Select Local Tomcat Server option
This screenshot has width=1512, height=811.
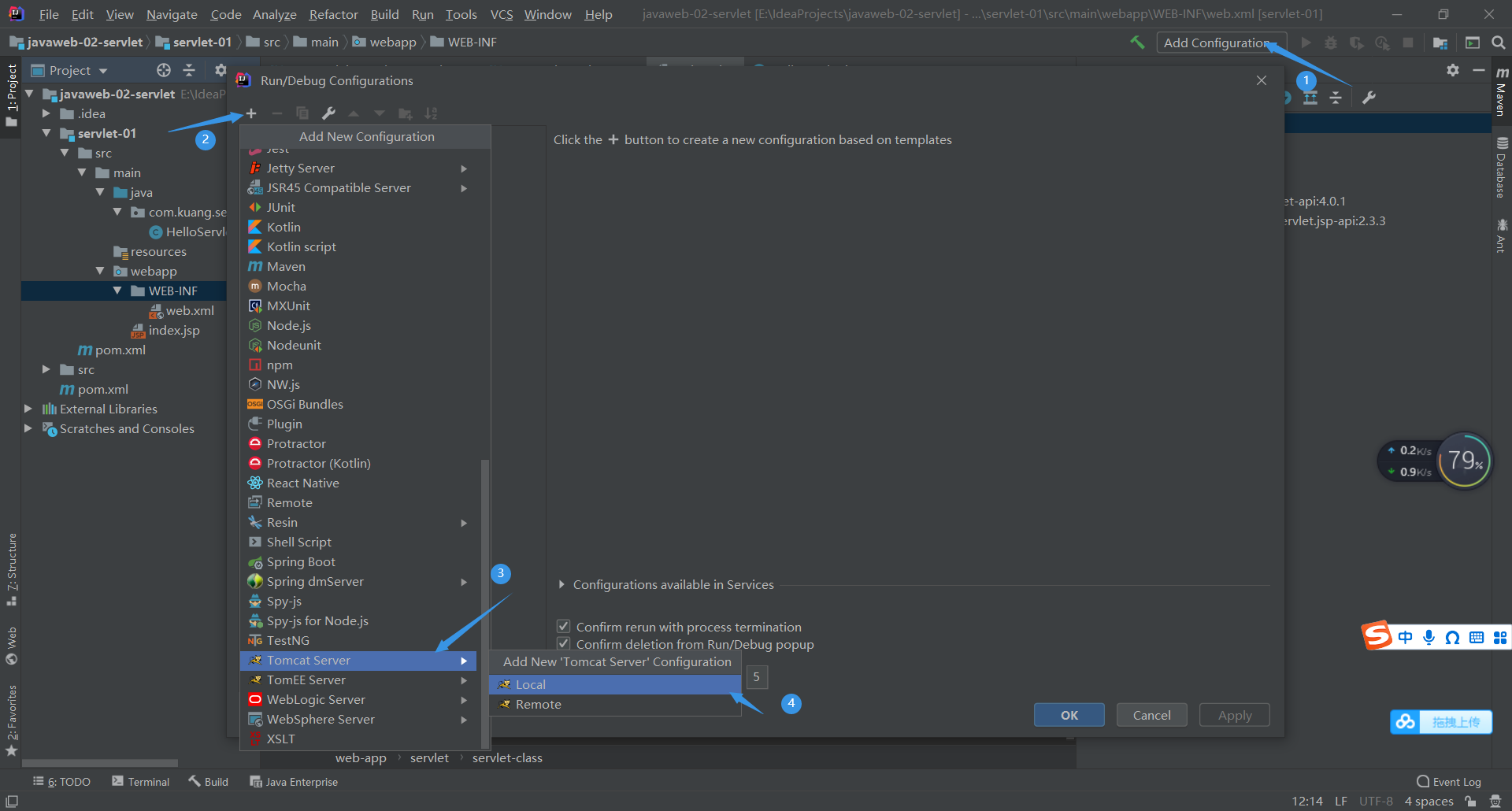coord(615,684)
